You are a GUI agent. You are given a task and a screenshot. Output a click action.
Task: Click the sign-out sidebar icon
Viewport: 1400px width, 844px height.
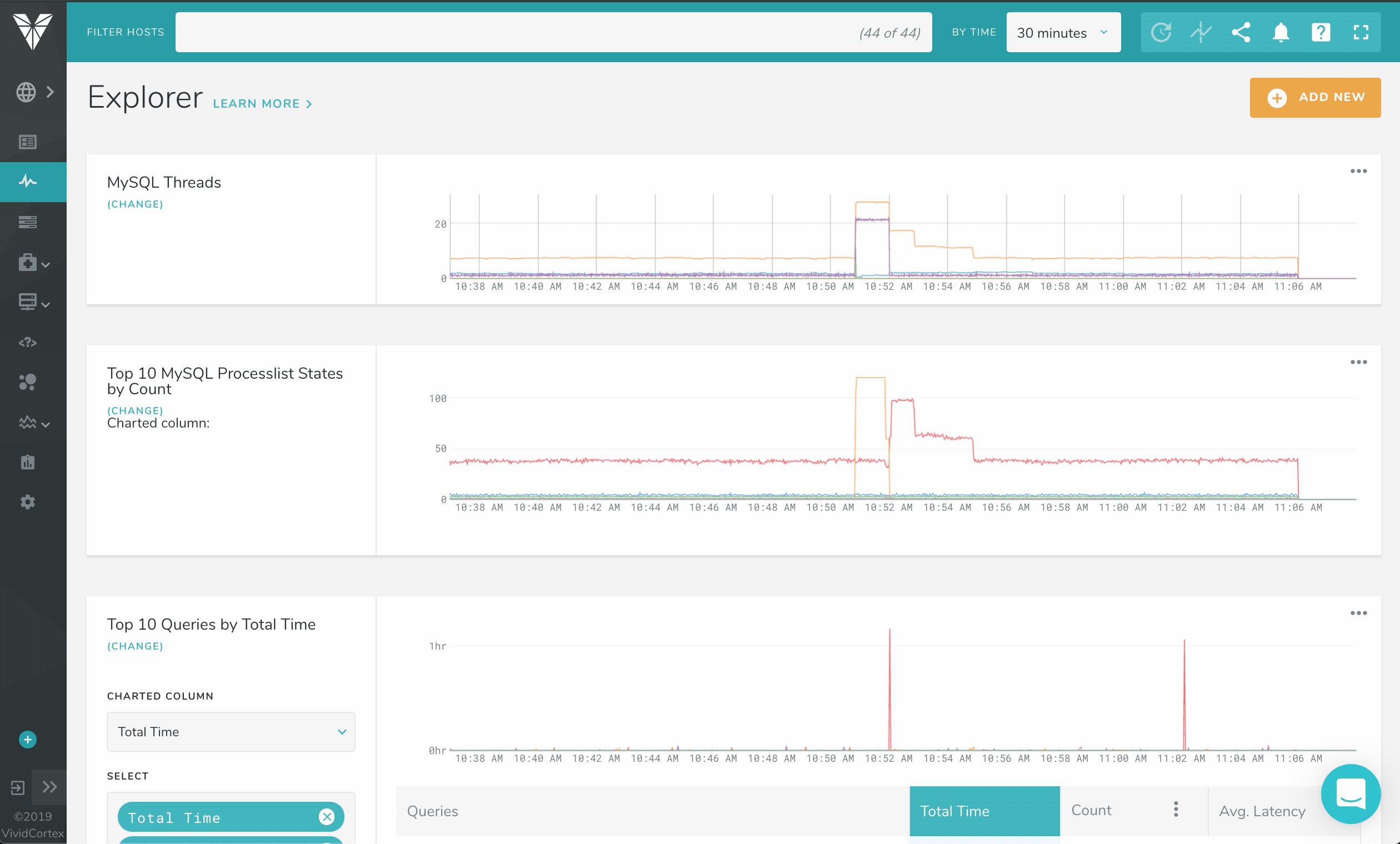[x=17, y=788]
